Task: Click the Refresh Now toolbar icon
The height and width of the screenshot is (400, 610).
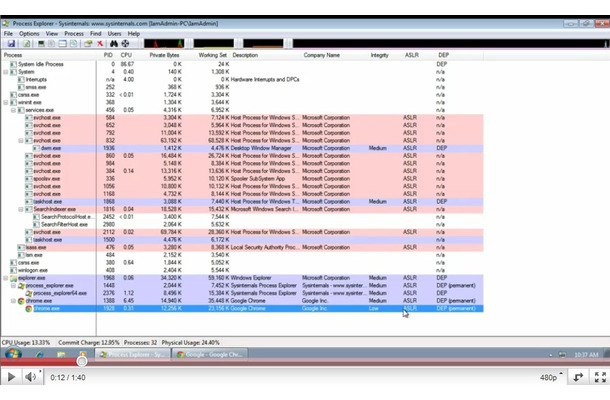Action: (26, 44)
